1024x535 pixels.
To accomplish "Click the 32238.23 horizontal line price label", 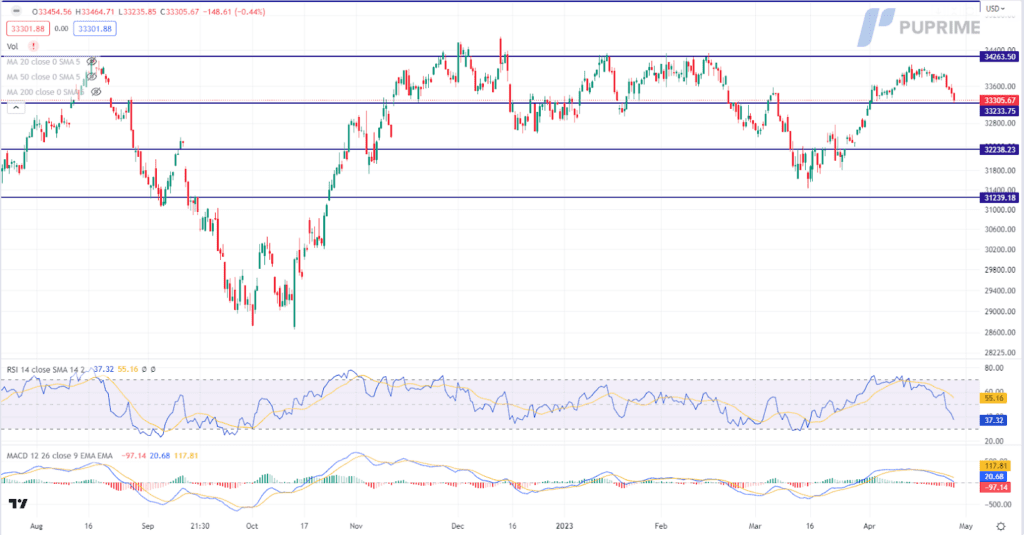I will [x=999, y=150].
